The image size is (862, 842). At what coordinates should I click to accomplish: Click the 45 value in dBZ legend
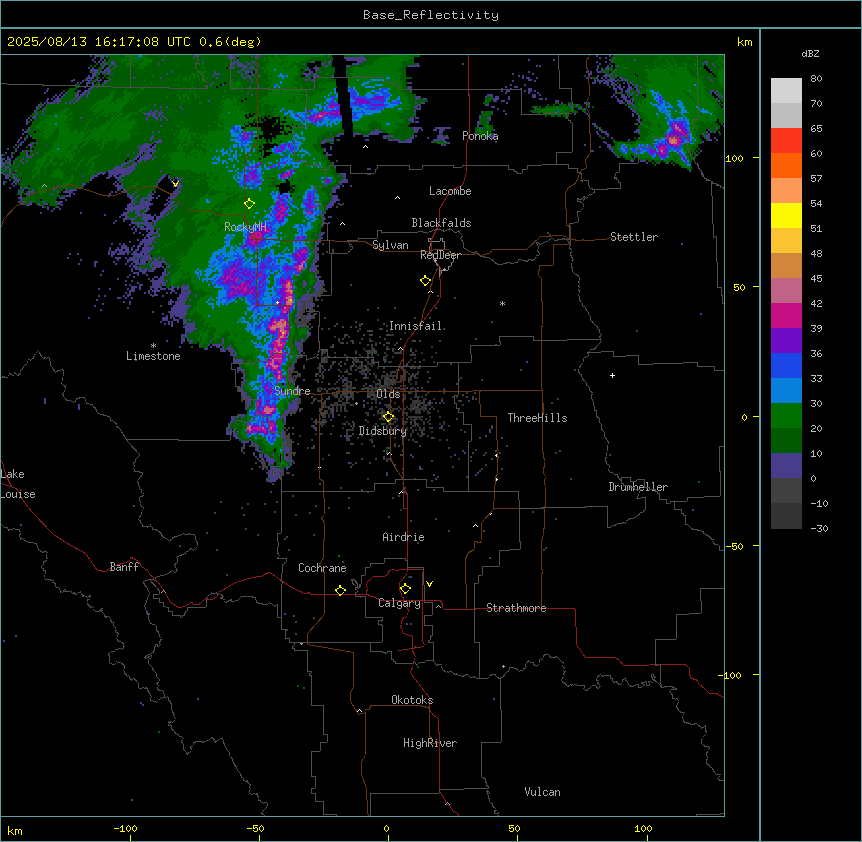coord(816,279)
